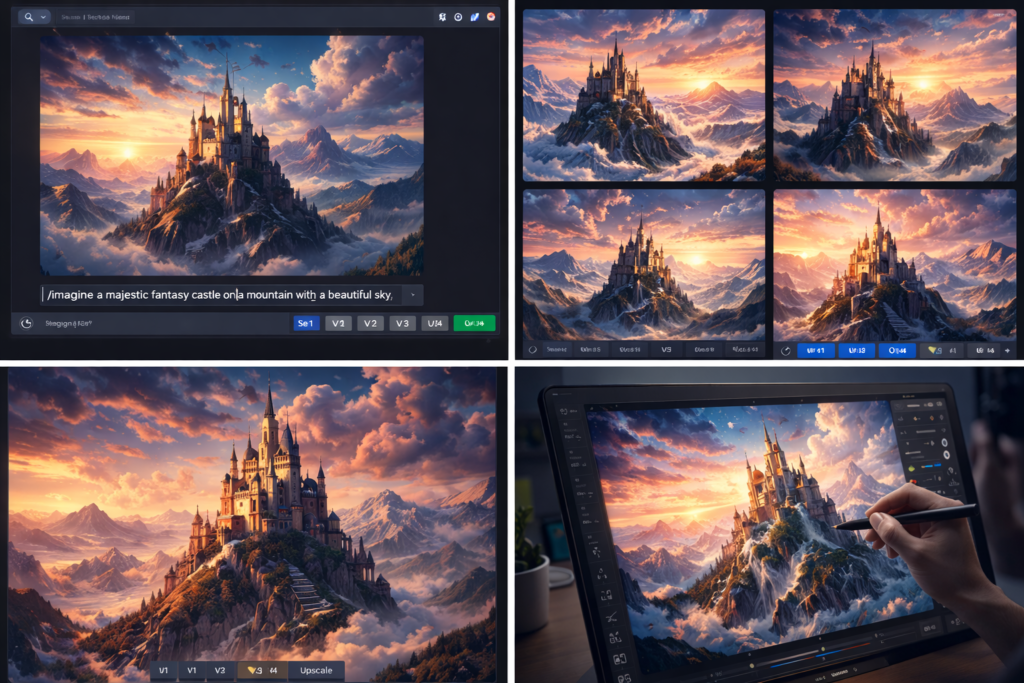Expand the dropdown arrow next to search
This screenshot has height=683, width=1024.
point(44,17)
